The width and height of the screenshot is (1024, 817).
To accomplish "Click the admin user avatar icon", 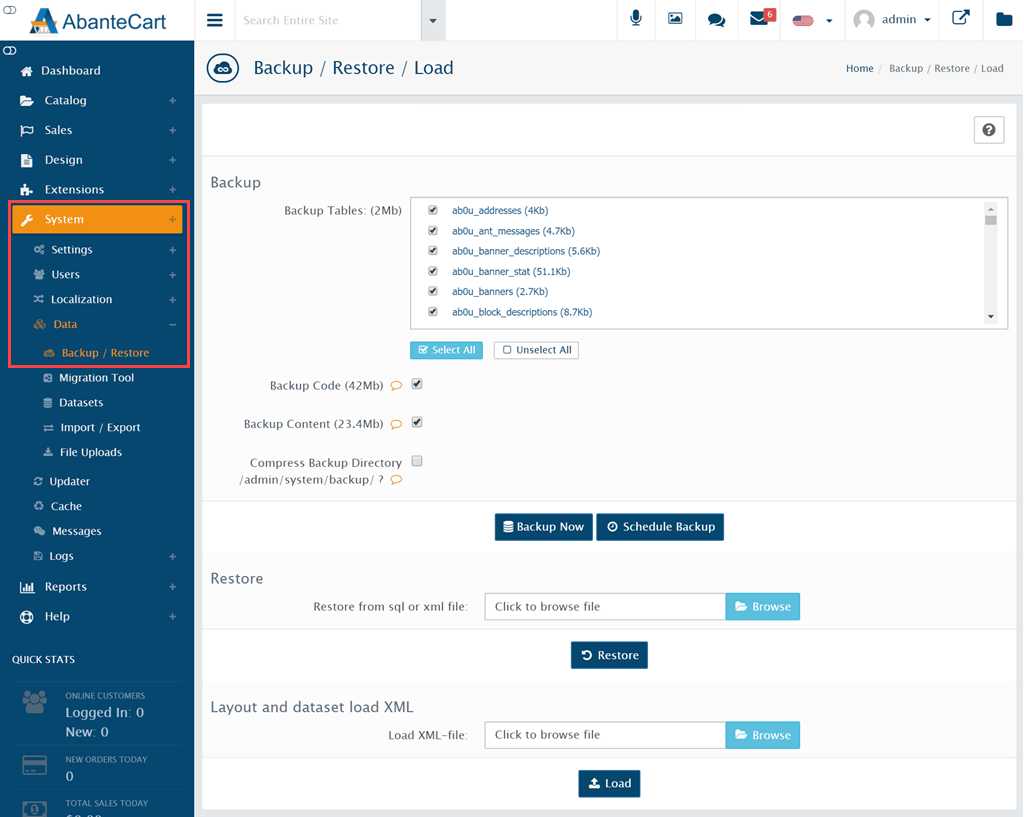I will (x=864, y=20).
